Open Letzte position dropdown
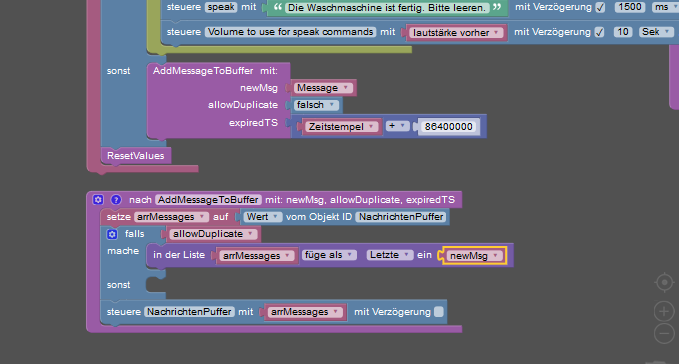This screenshot has width=679, height=364. 390,255
